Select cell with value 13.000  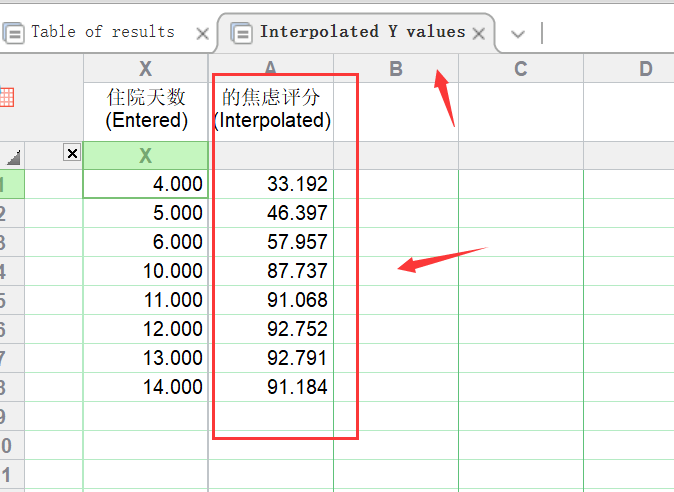pos(146,358)
